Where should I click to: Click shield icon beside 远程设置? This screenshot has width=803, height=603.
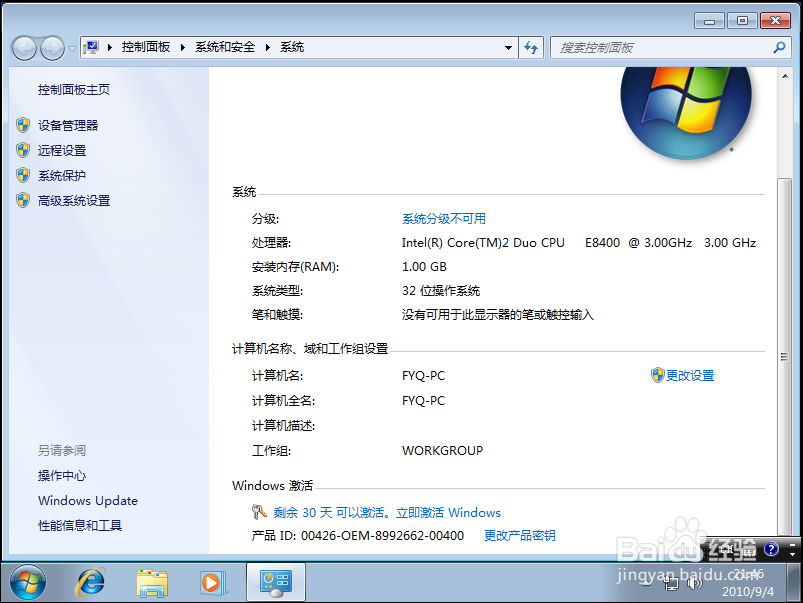[23, 150]
